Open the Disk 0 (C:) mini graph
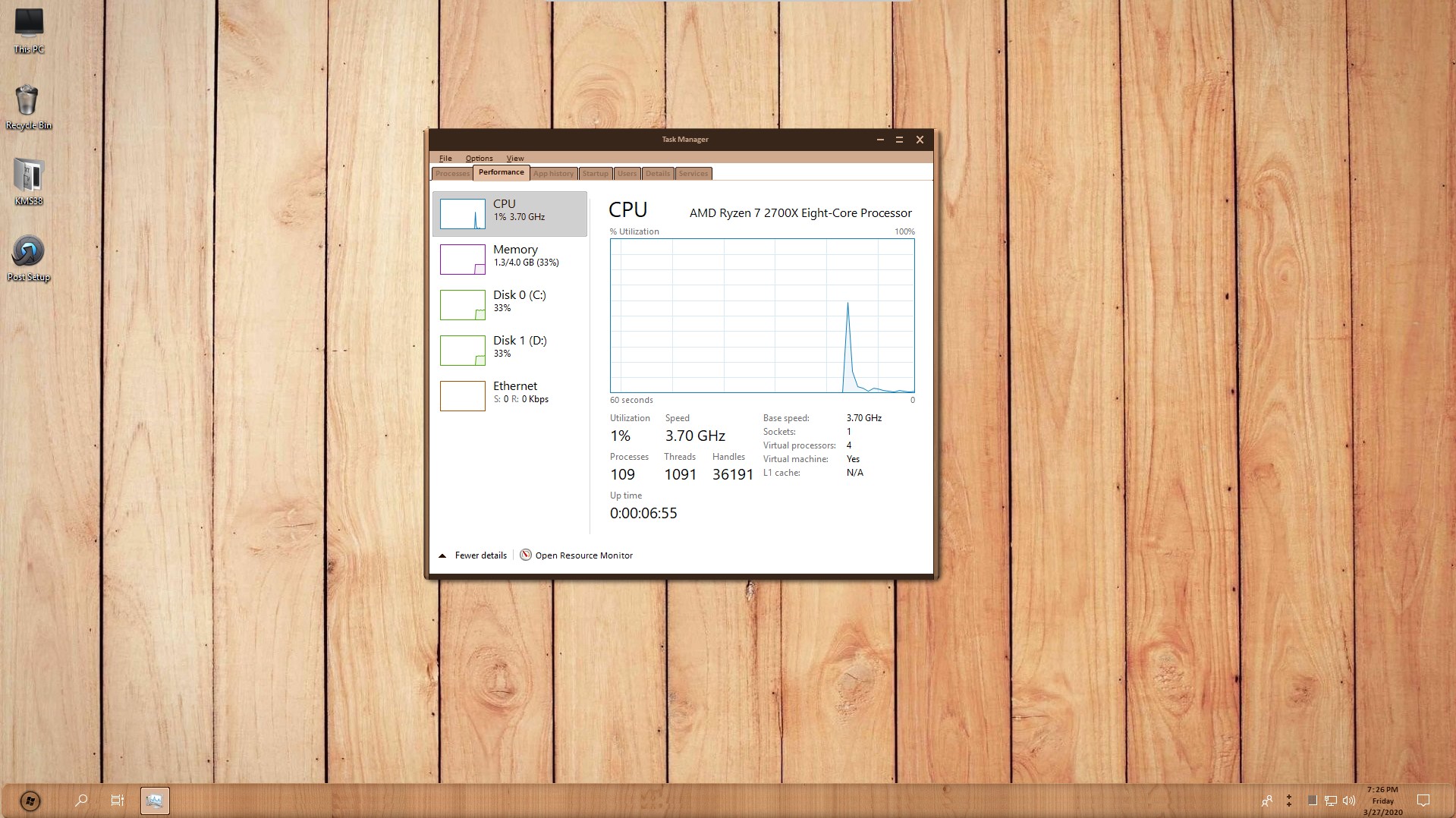Screen dimensions: 1456x818 [463, 305]
